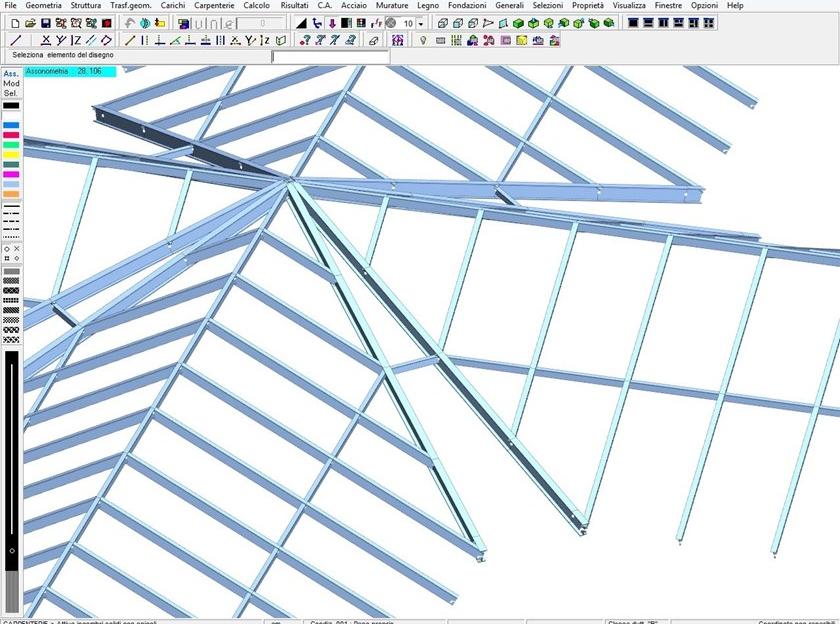Image resolution: width=840 pixels, height=624 pixels.
Task: Switch to Mod mode in left panel
Action: (11, 83)
